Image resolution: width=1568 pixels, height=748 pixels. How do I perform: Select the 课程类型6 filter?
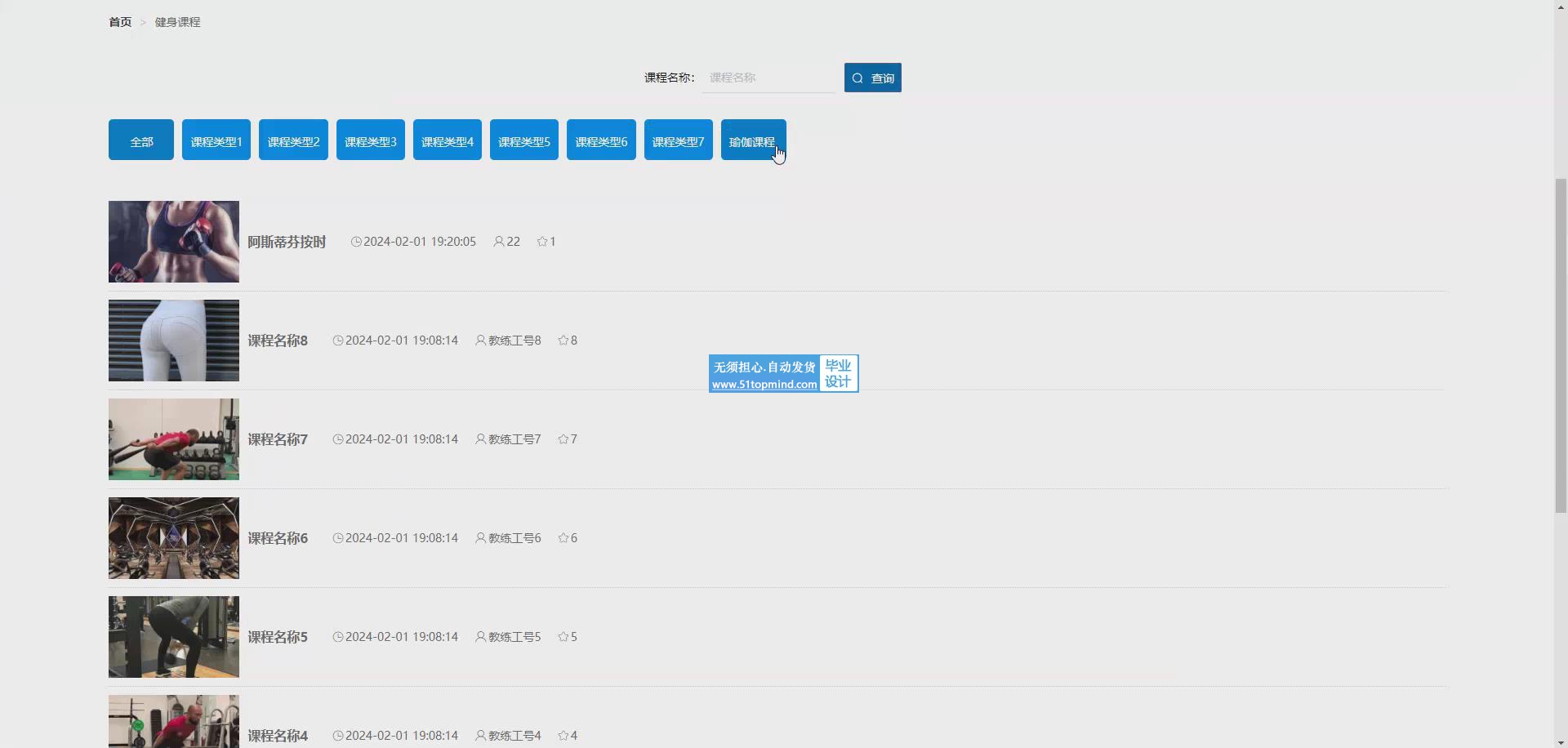point(601,140)
